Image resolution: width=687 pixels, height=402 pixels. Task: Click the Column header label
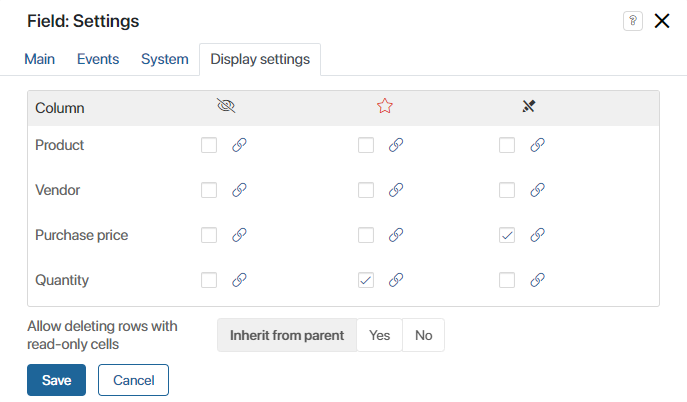tap(60, 108)
